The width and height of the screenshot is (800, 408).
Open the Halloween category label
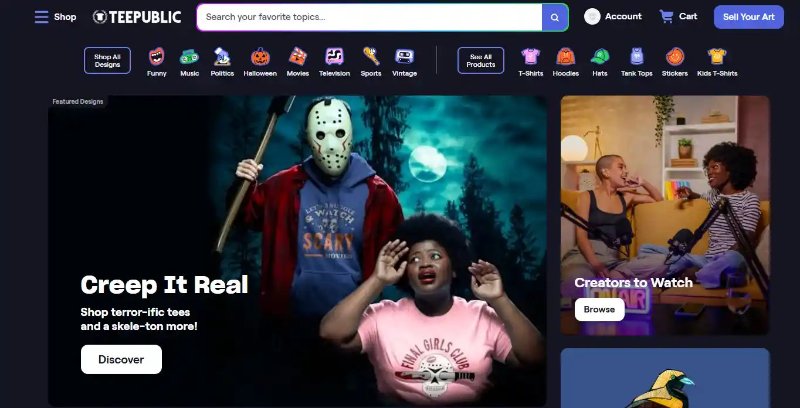click(260, 73)
